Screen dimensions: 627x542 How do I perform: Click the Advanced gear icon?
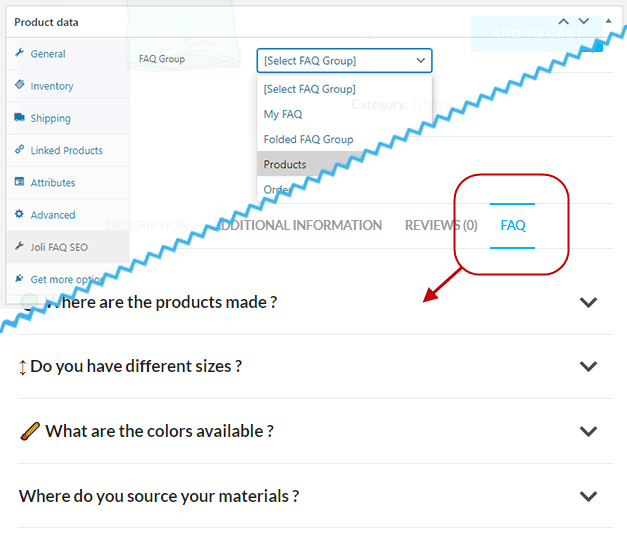[x=20, y=214]
